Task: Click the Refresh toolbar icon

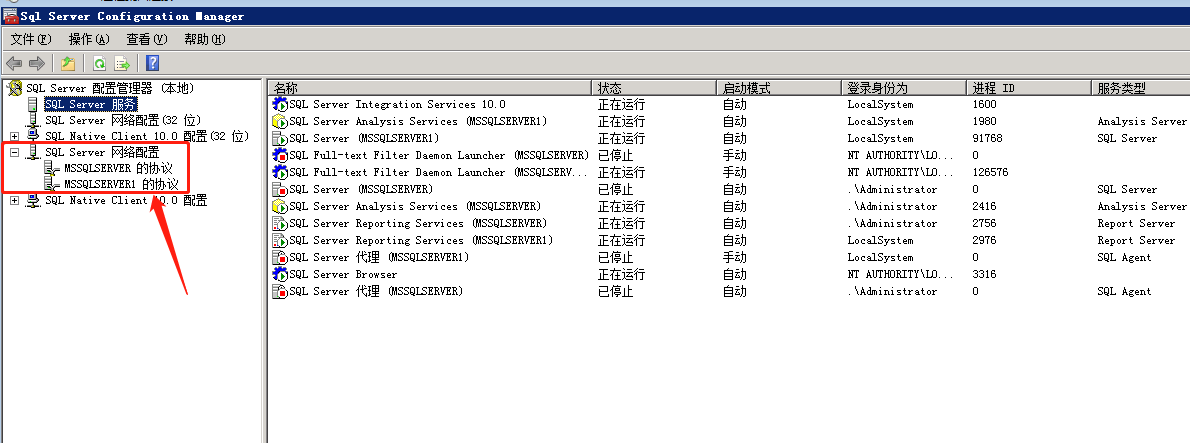Action: [100, 64]
